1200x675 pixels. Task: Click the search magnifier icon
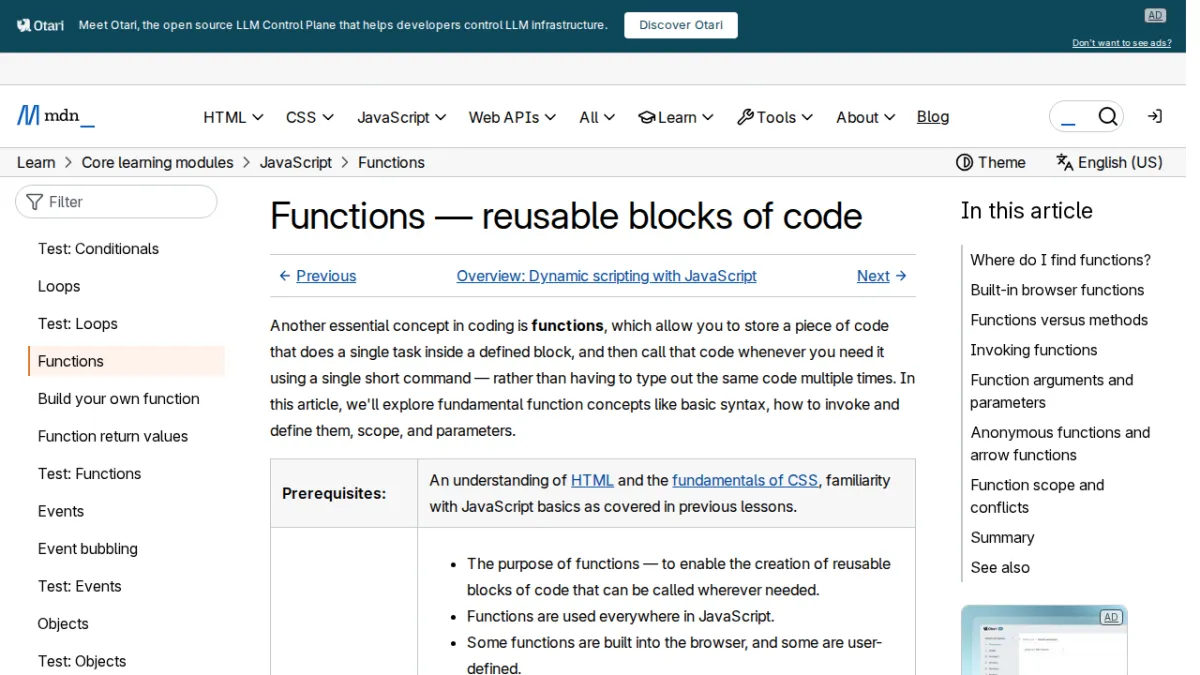pos(1107,117)
